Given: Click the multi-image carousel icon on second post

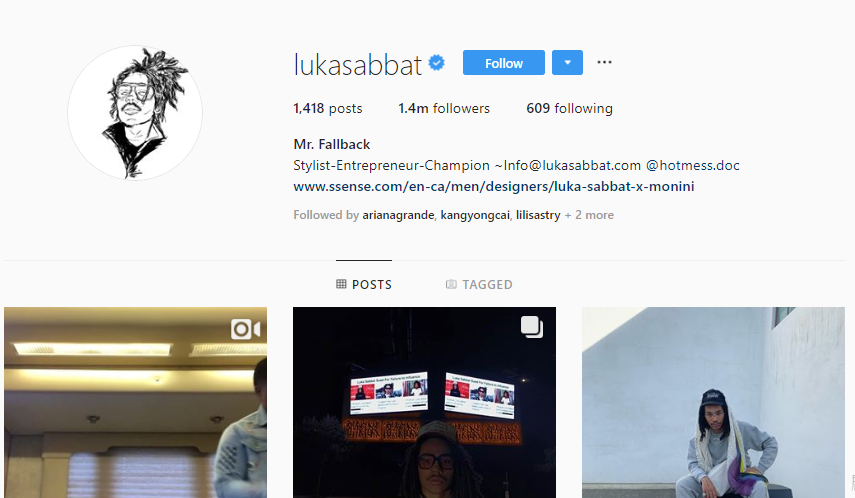Looking at the screenshot, I should pyautogui.click(x=532, y=327).
